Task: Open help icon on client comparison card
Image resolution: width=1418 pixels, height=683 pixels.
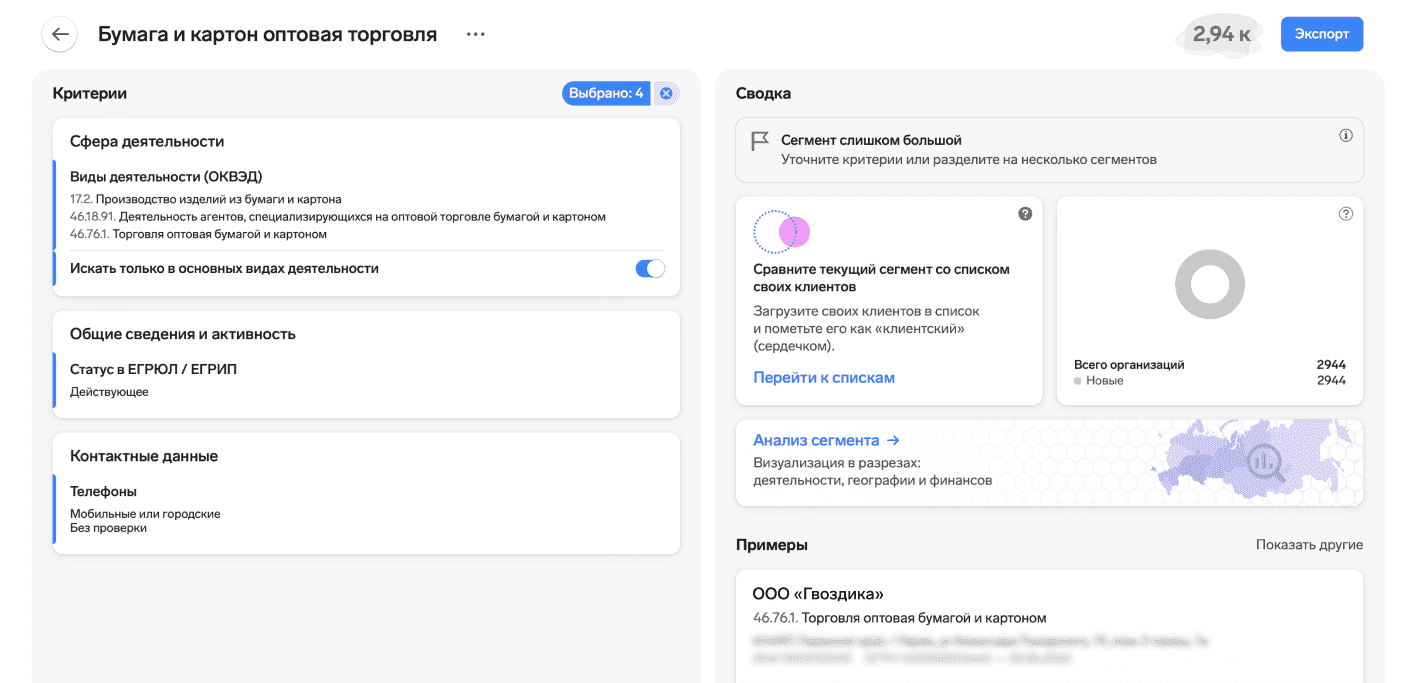Action: click(x=1025, y=213)
